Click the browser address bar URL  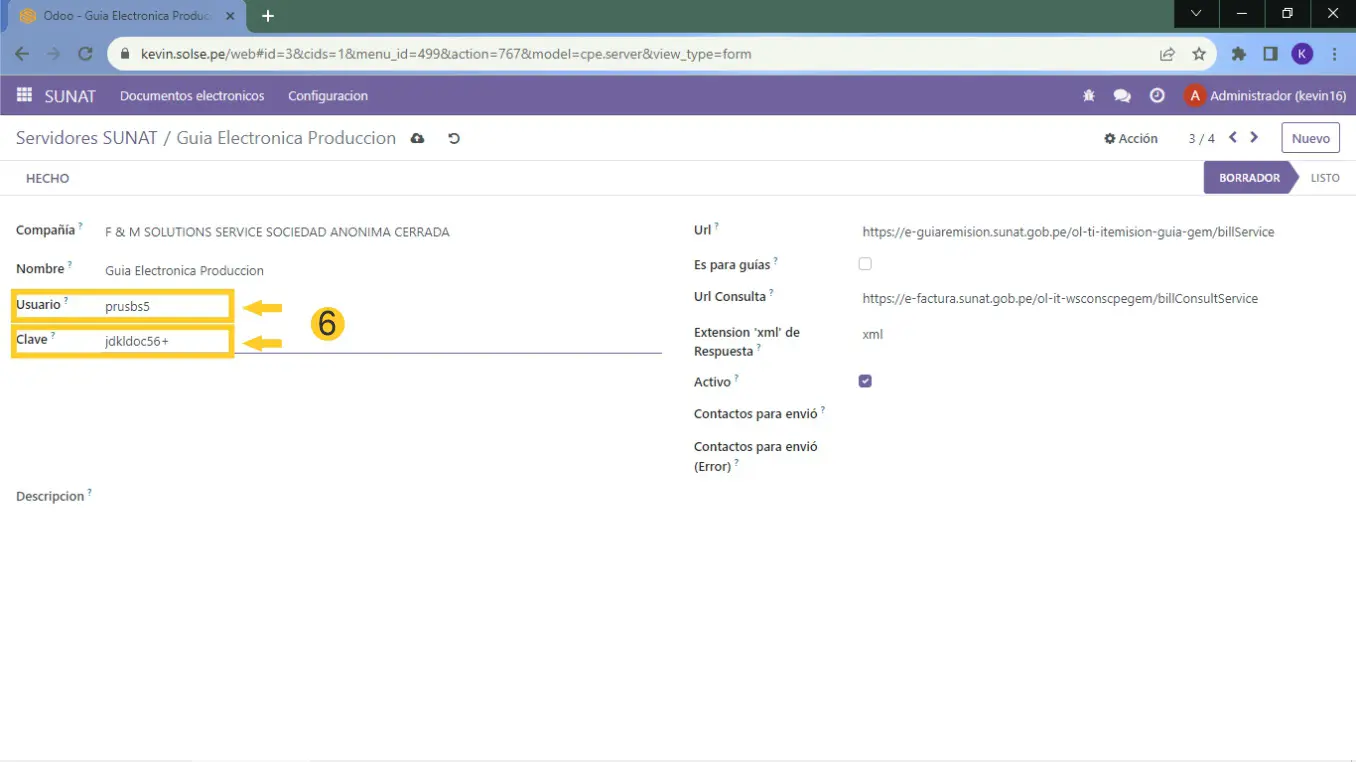(x=446, y=54)
